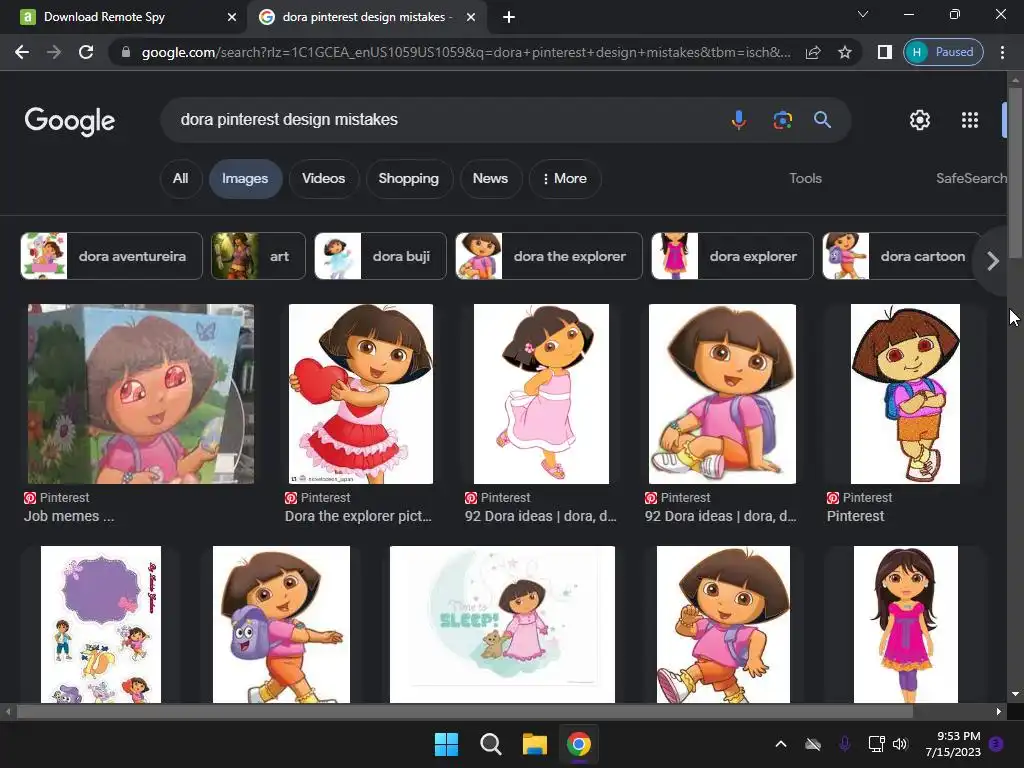This screenshot has width=1024, height=768.
Task: Open Google quick settings gear
Action: point(920,120)
